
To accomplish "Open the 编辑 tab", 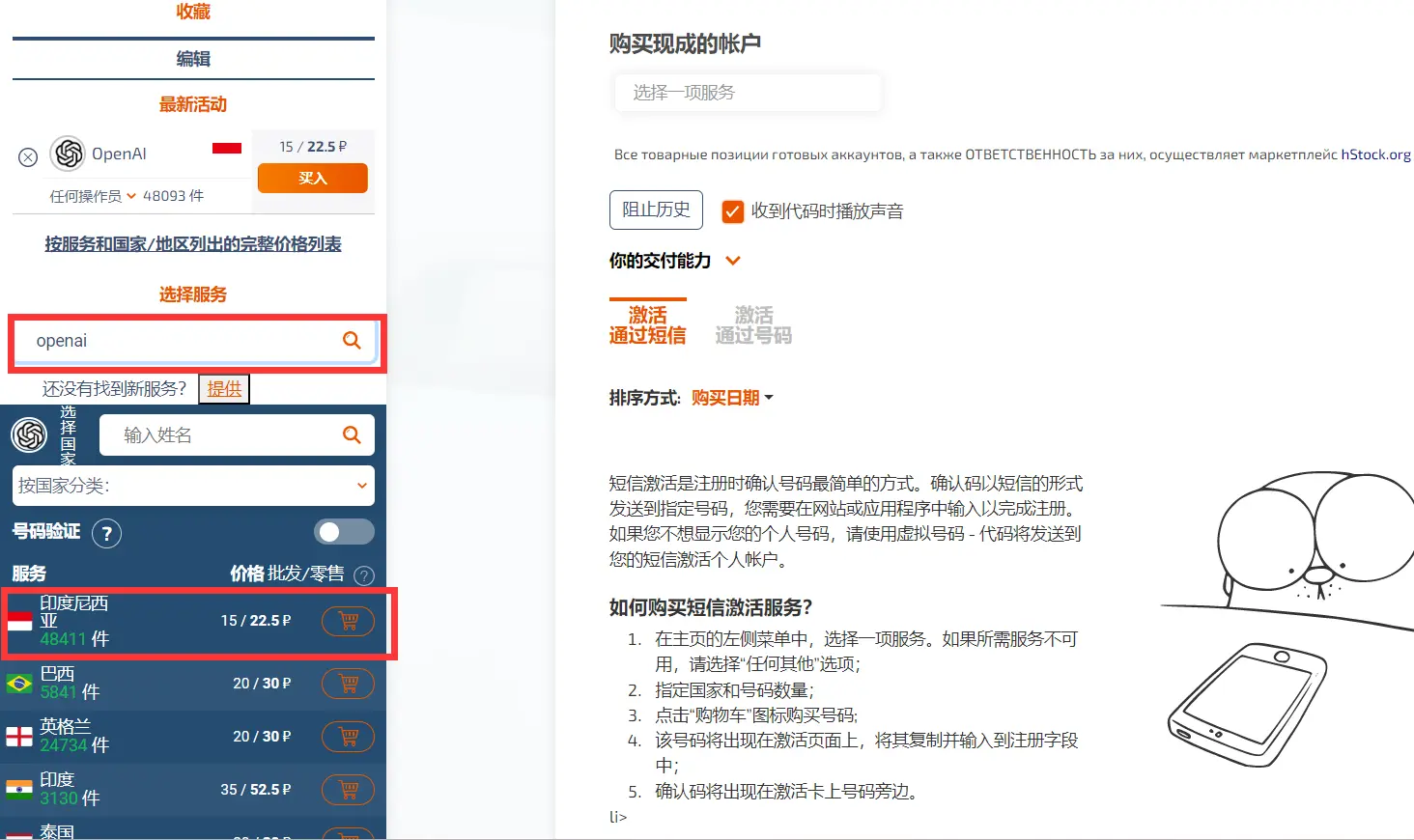I will (x=193, y=59).
